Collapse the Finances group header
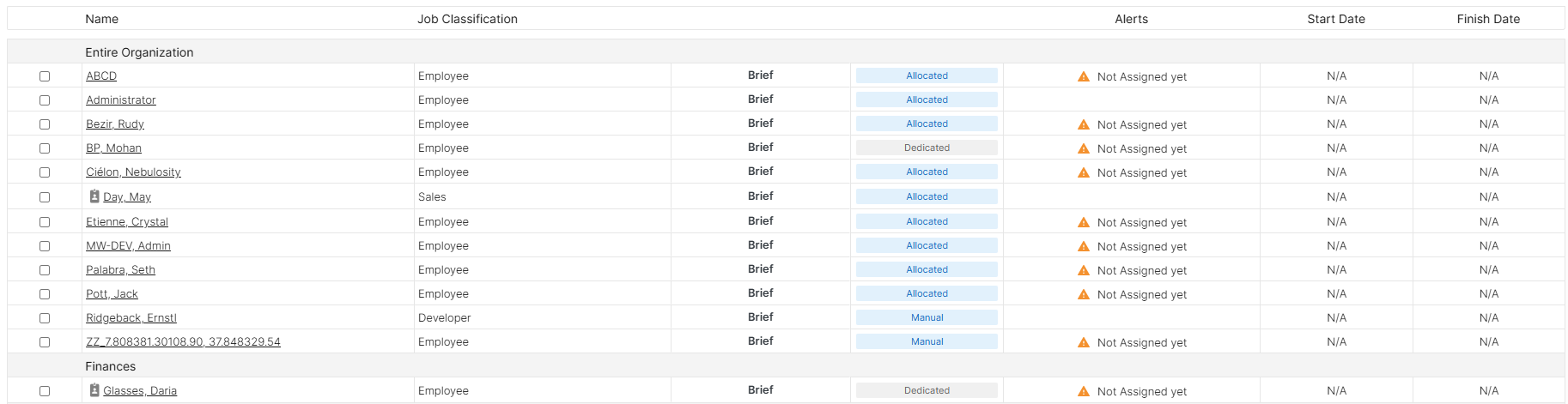This screenshot has width=1568, height=404. tap(110, 366)
